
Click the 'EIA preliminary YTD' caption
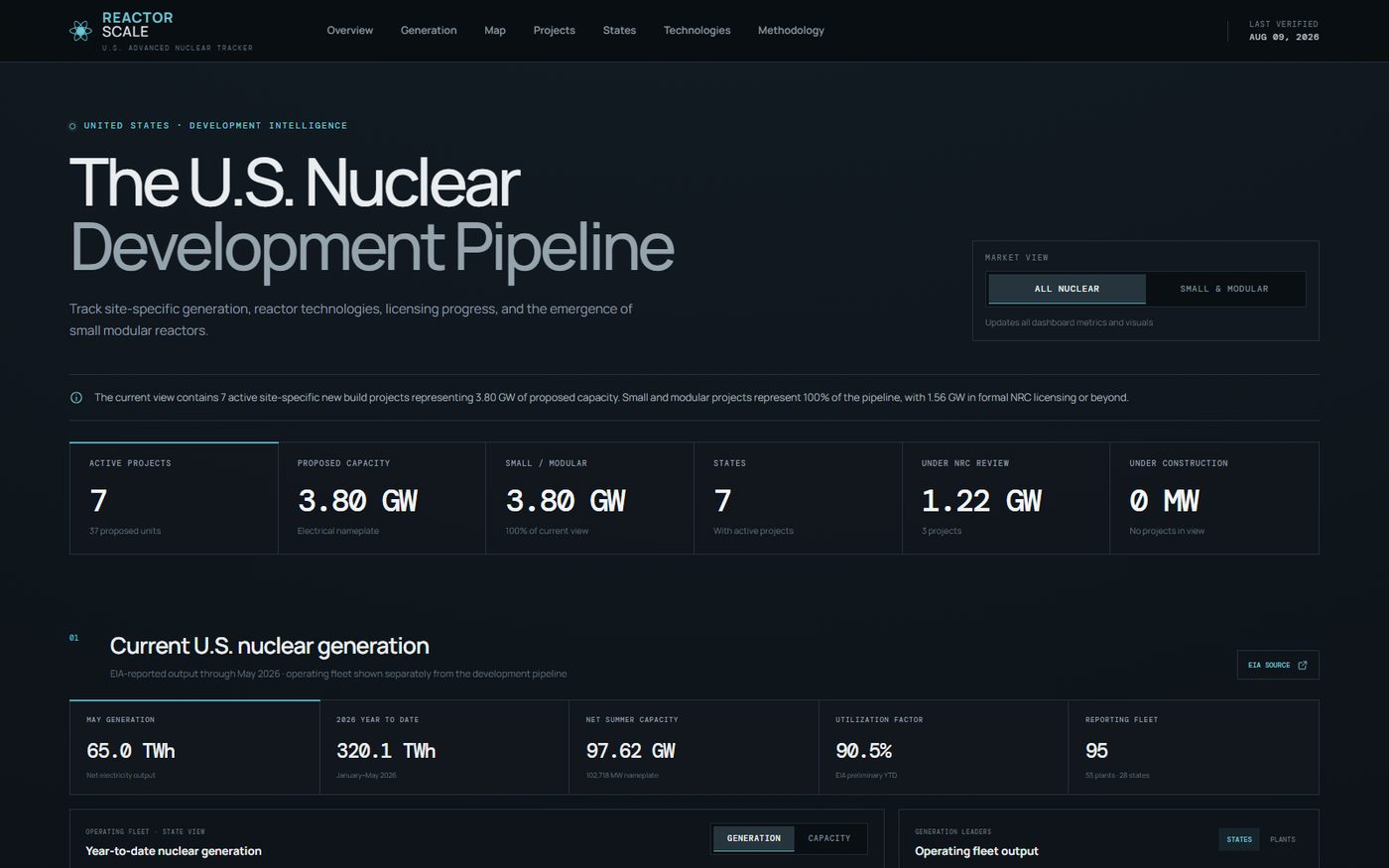866,776
